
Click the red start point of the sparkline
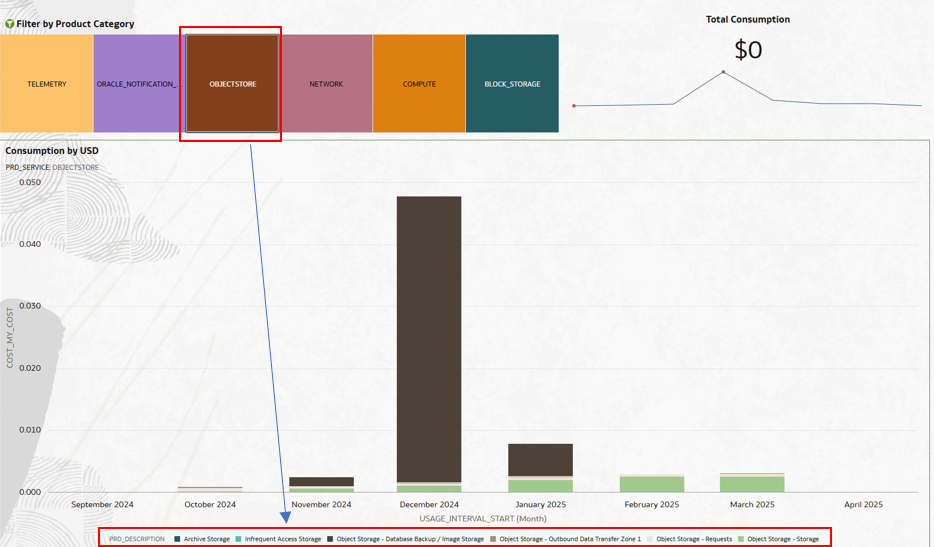[574, 106]
